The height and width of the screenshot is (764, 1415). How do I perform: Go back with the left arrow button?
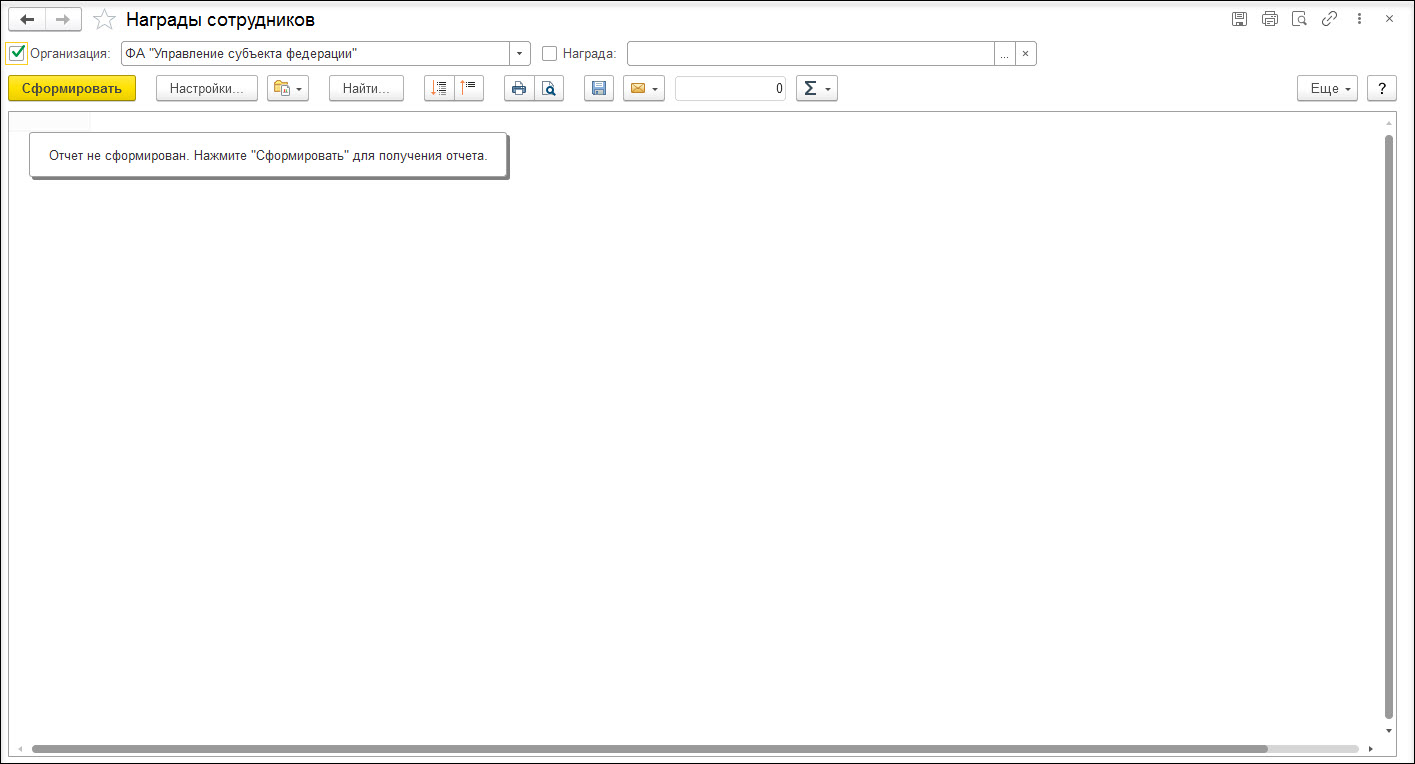tap(27, 19)
